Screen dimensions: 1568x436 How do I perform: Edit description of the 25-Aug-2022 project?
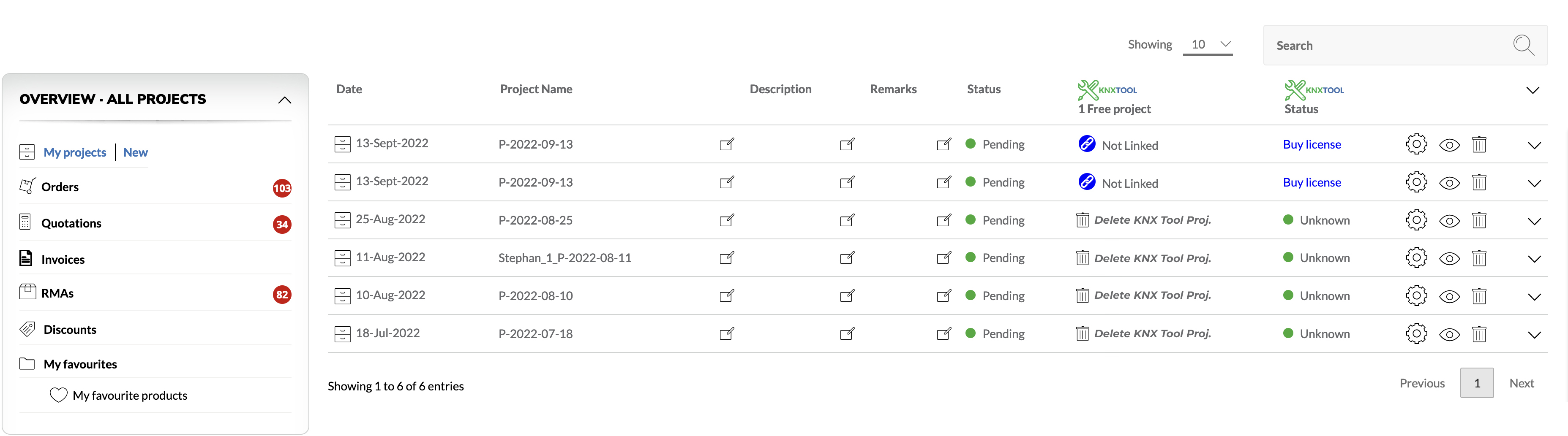click(x=847, y=220)
